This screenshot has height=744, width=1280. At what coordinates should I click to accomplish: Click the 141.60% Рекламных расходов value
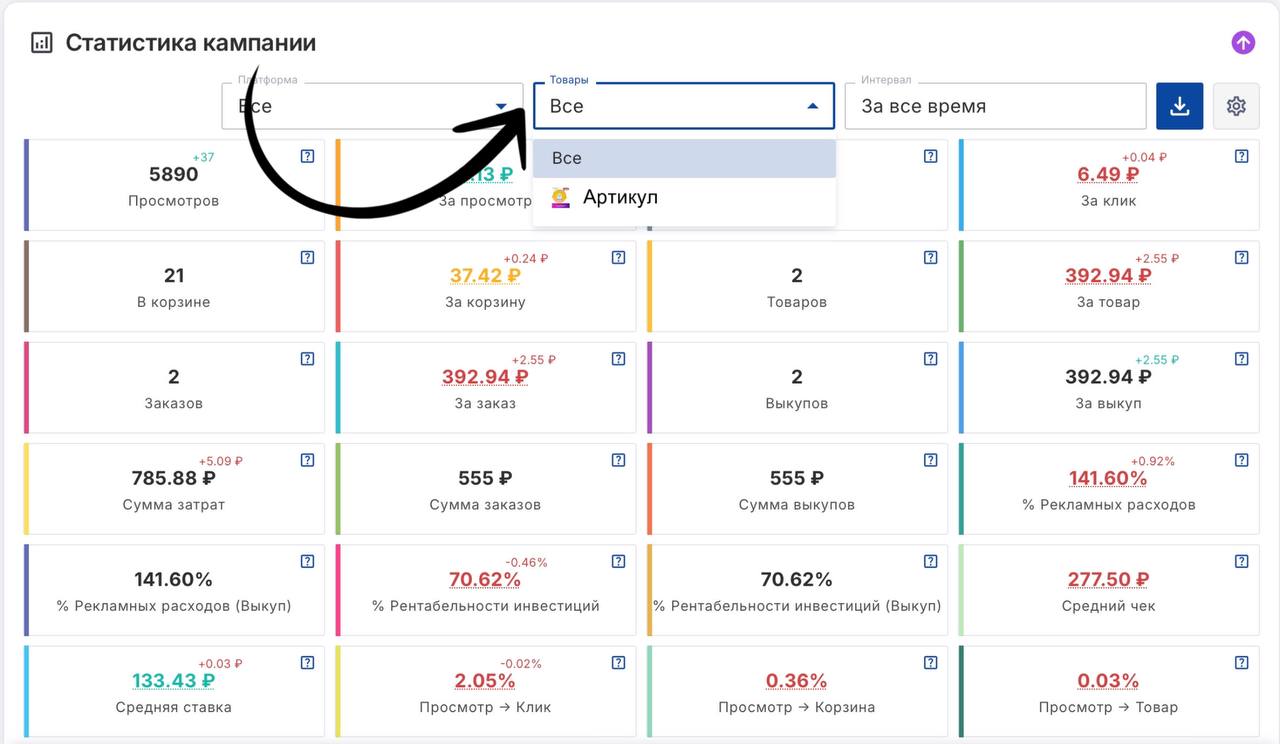coord(1108,478)
